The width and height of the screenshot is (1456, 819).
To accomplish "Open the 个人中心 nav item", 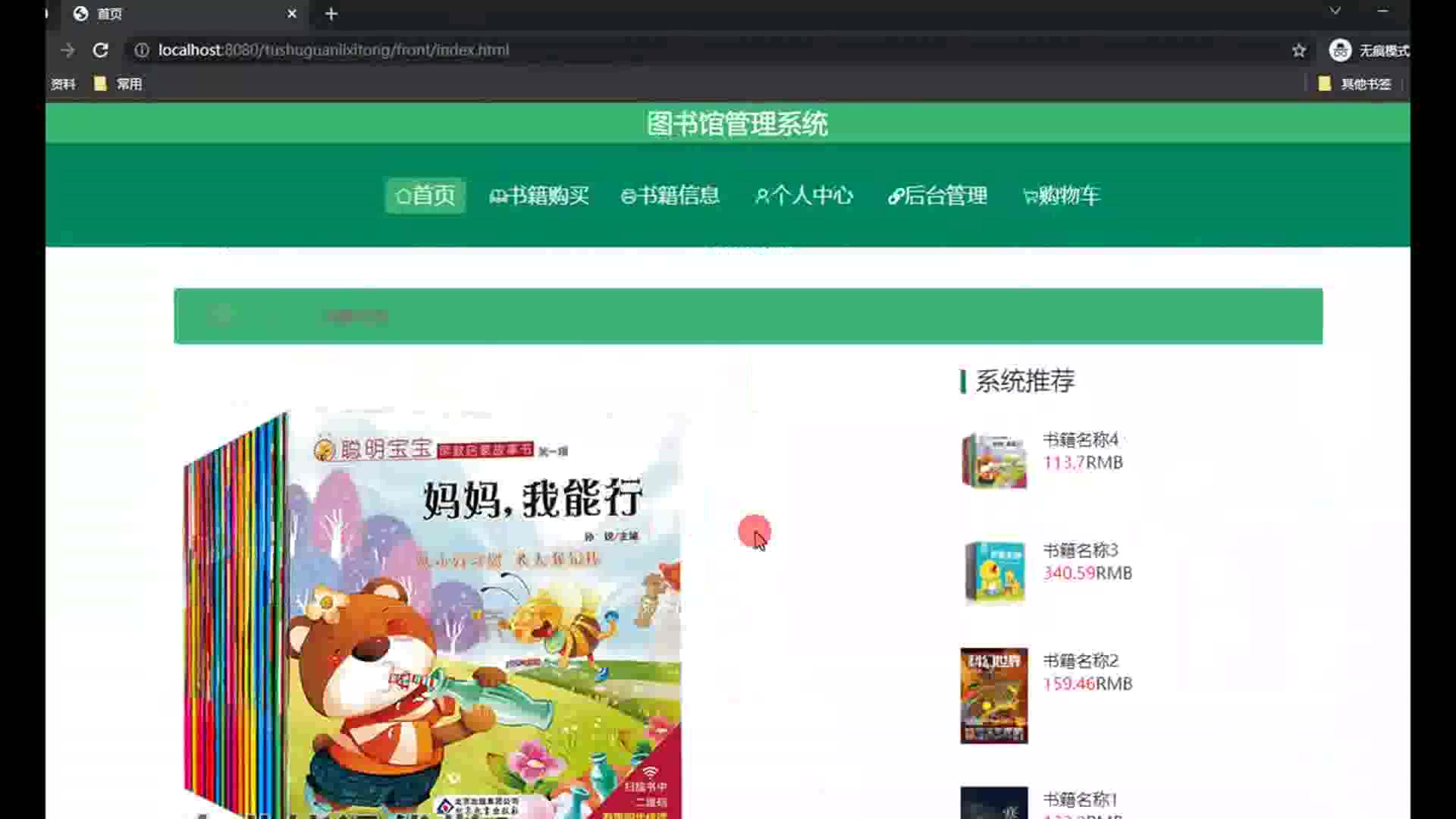I will tap(804, 196).
